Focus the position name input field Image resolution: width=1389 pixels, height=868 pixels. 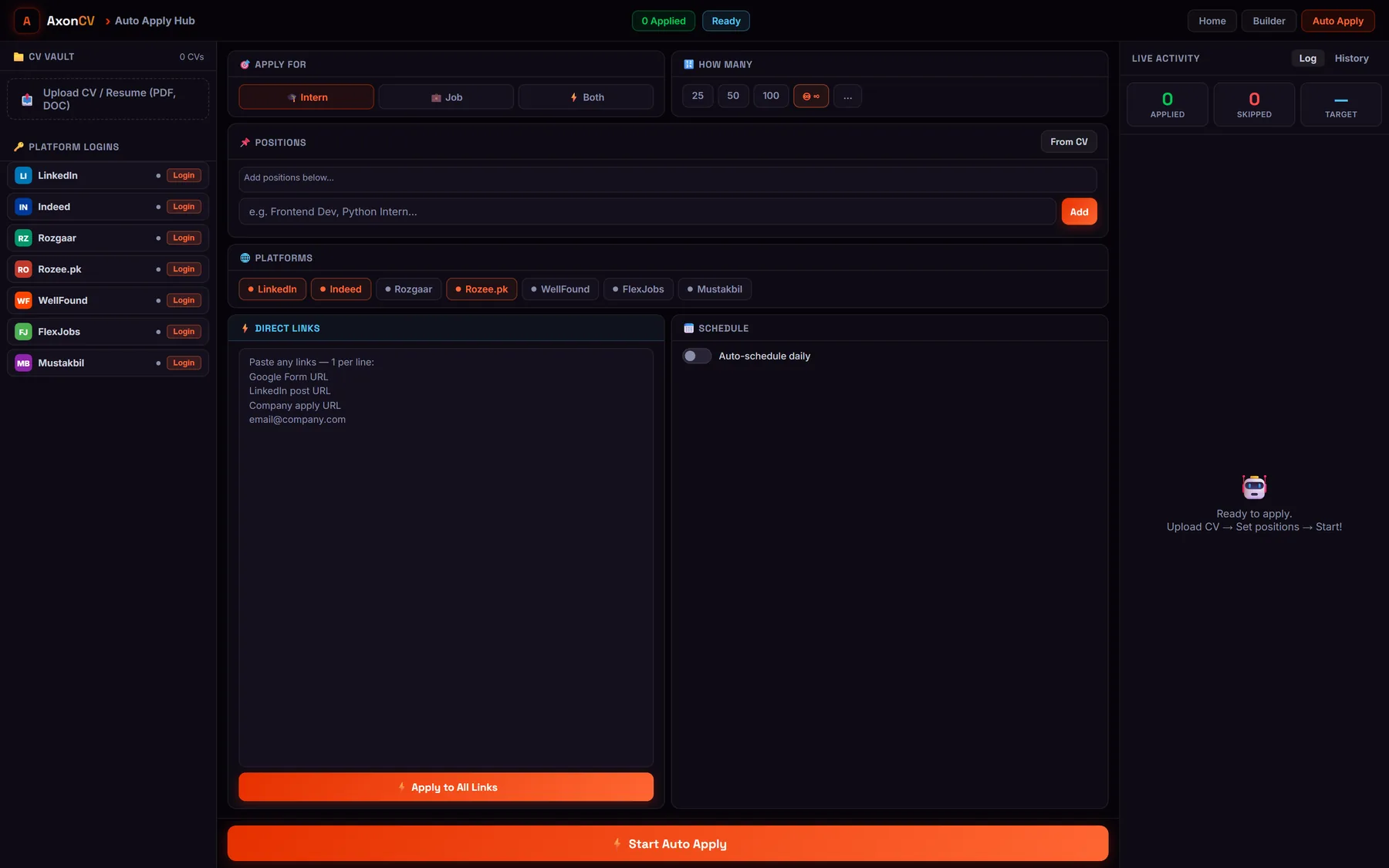click(x=647, y=211)
